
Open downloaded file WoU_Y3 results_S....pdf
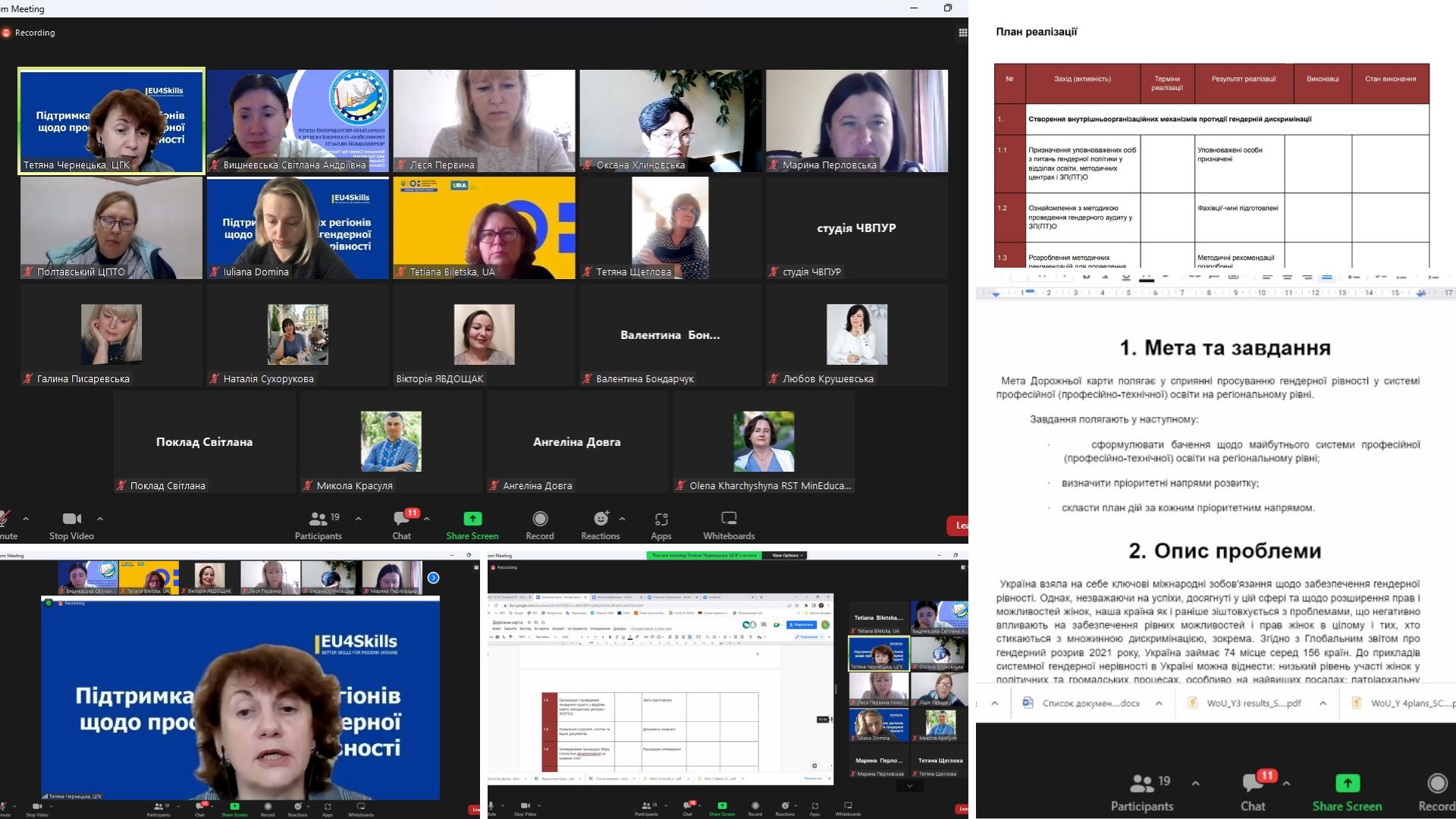point(1244,703)
